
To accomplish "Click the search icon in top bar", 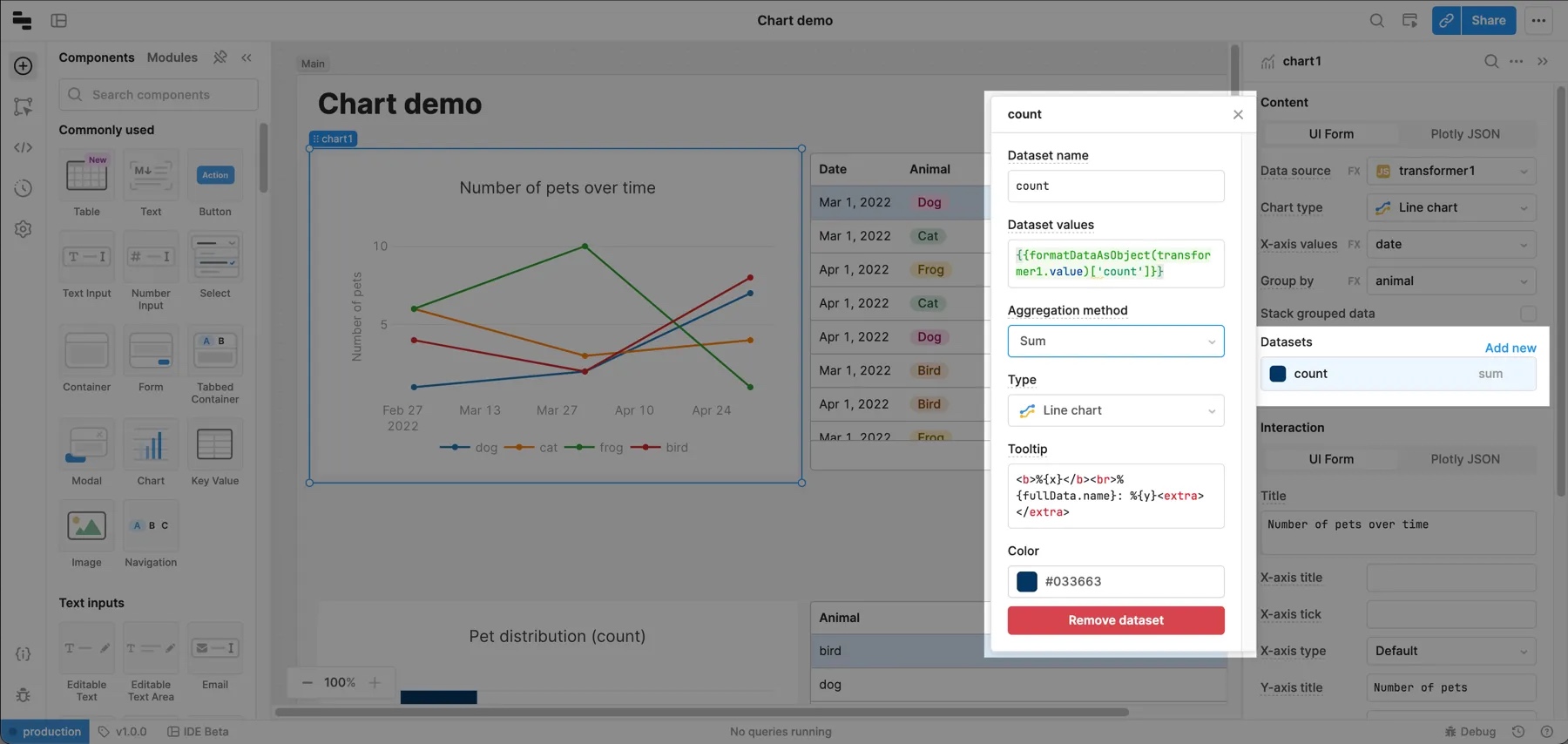I will (1376, 20).
